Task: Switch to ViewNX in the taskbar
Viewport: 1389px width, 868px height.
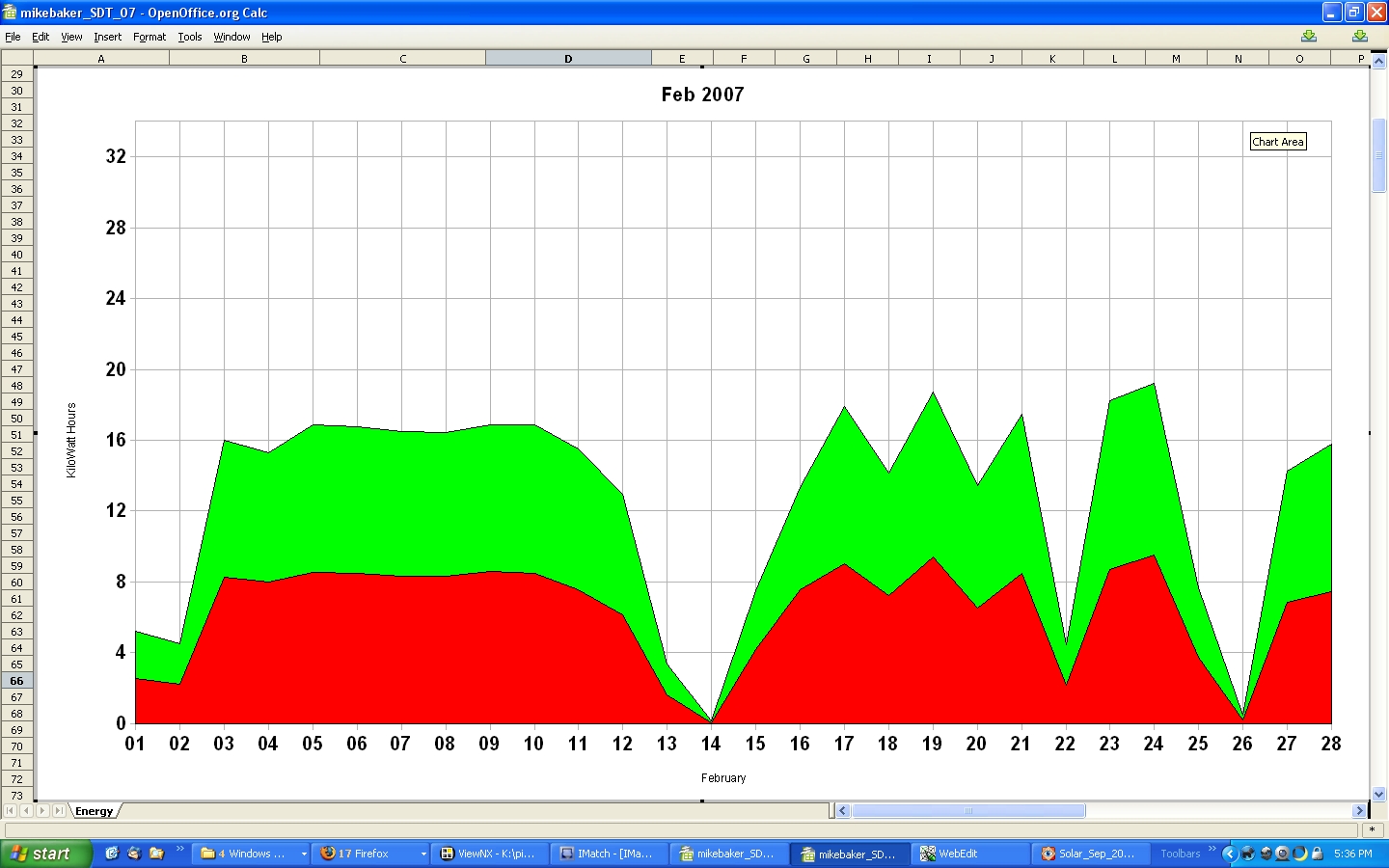Action: coord(487,854)
